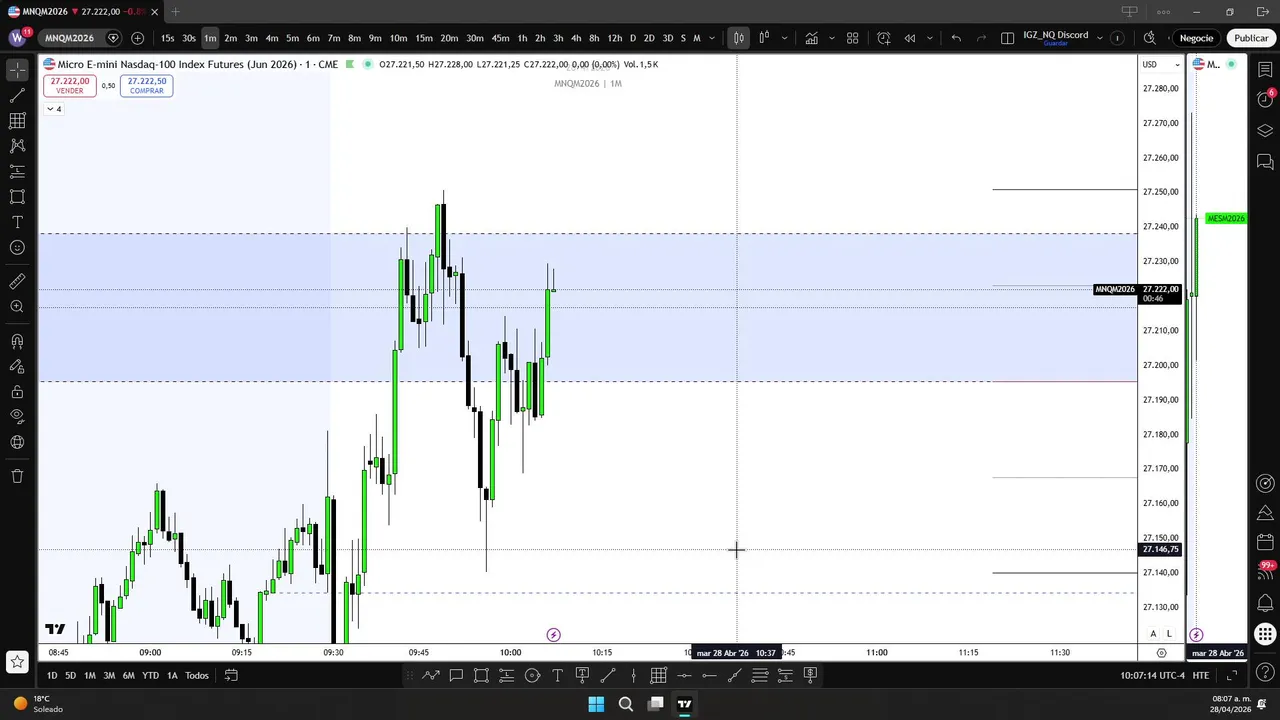The height and width of the screenshot is (720, 1280).
Task: Select the trend line drawing tool
Action: (x=17, y=96)
